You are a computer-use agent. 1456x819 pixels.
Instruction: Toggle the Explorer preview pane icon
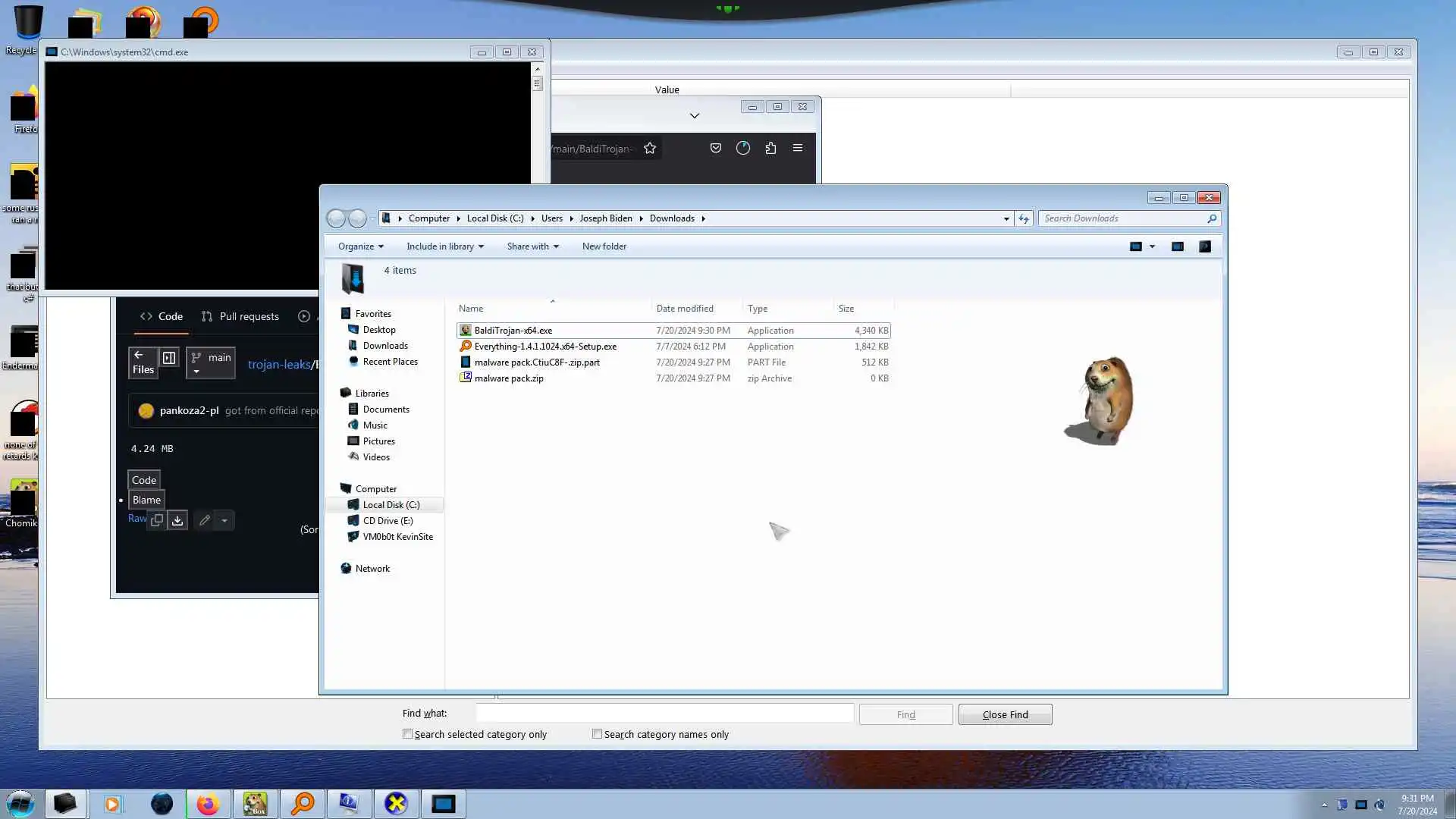point(1177,246)
